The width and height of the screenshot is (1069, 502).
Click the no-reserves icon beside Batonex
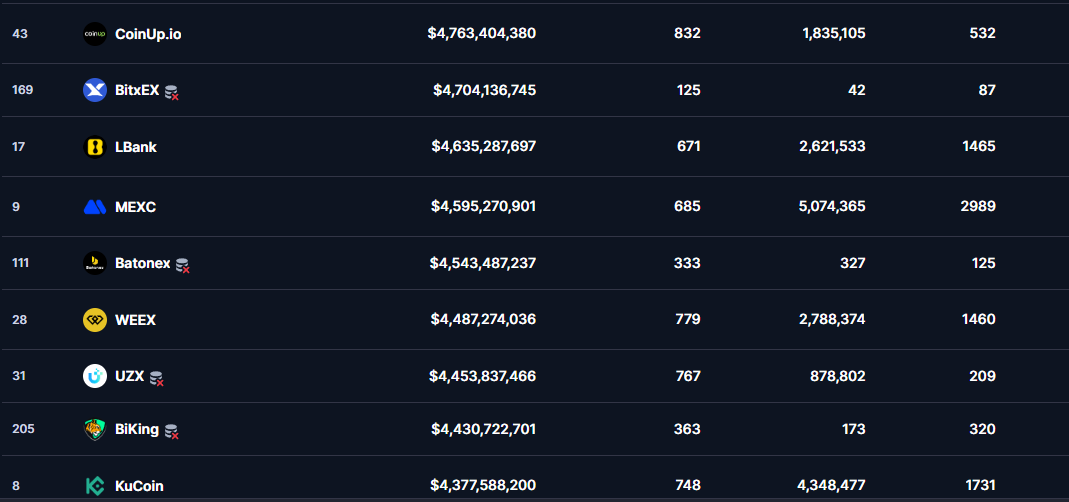[x=183, y=265]
